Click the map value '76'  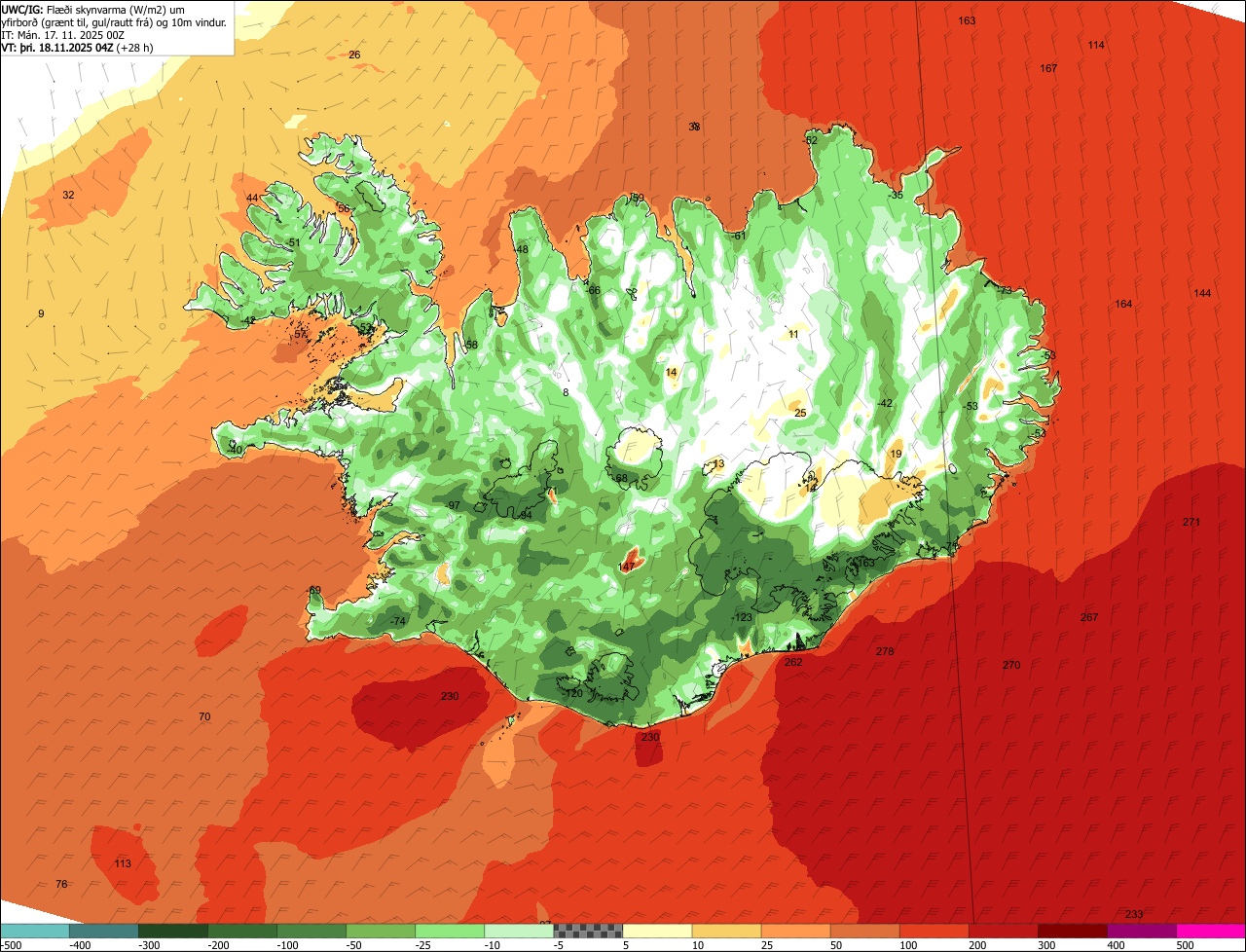pos(62,885)
